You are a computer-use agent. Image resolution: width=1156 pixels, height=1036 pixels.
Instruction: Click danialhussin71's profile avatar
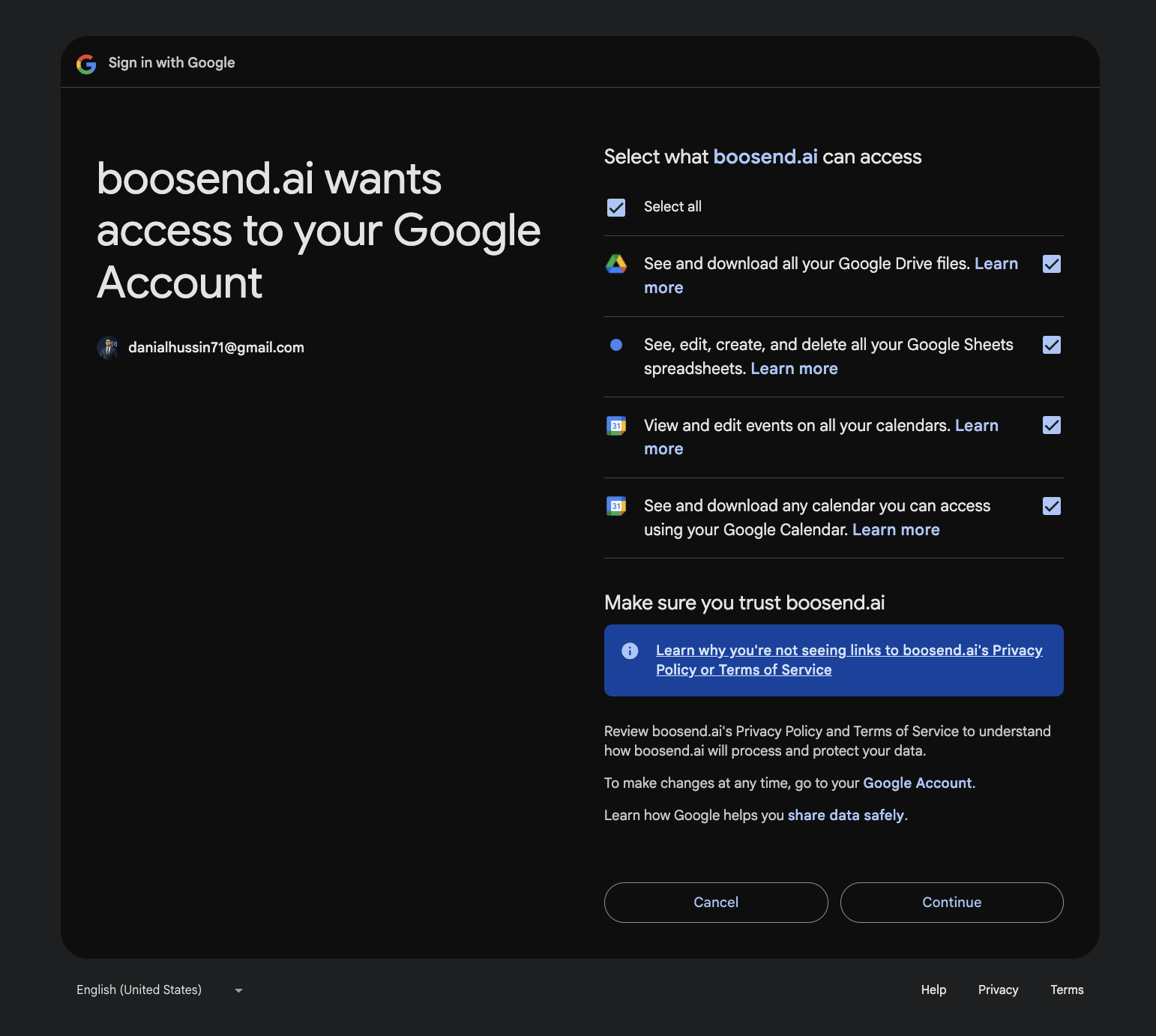tap(108, 347)
